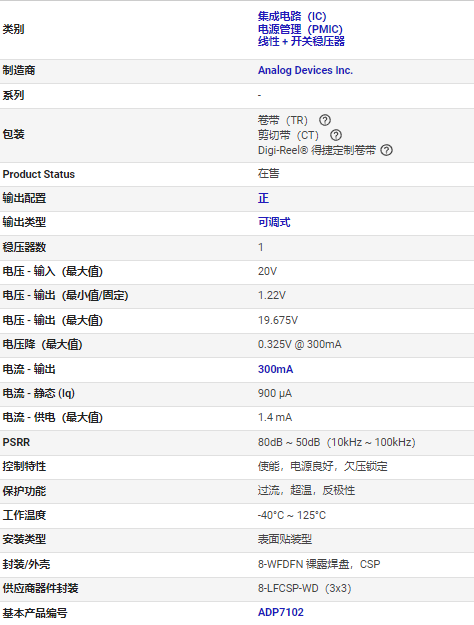Click the 保护功能 row label
This screenshot has height=625, width=474.
(24, 491)
